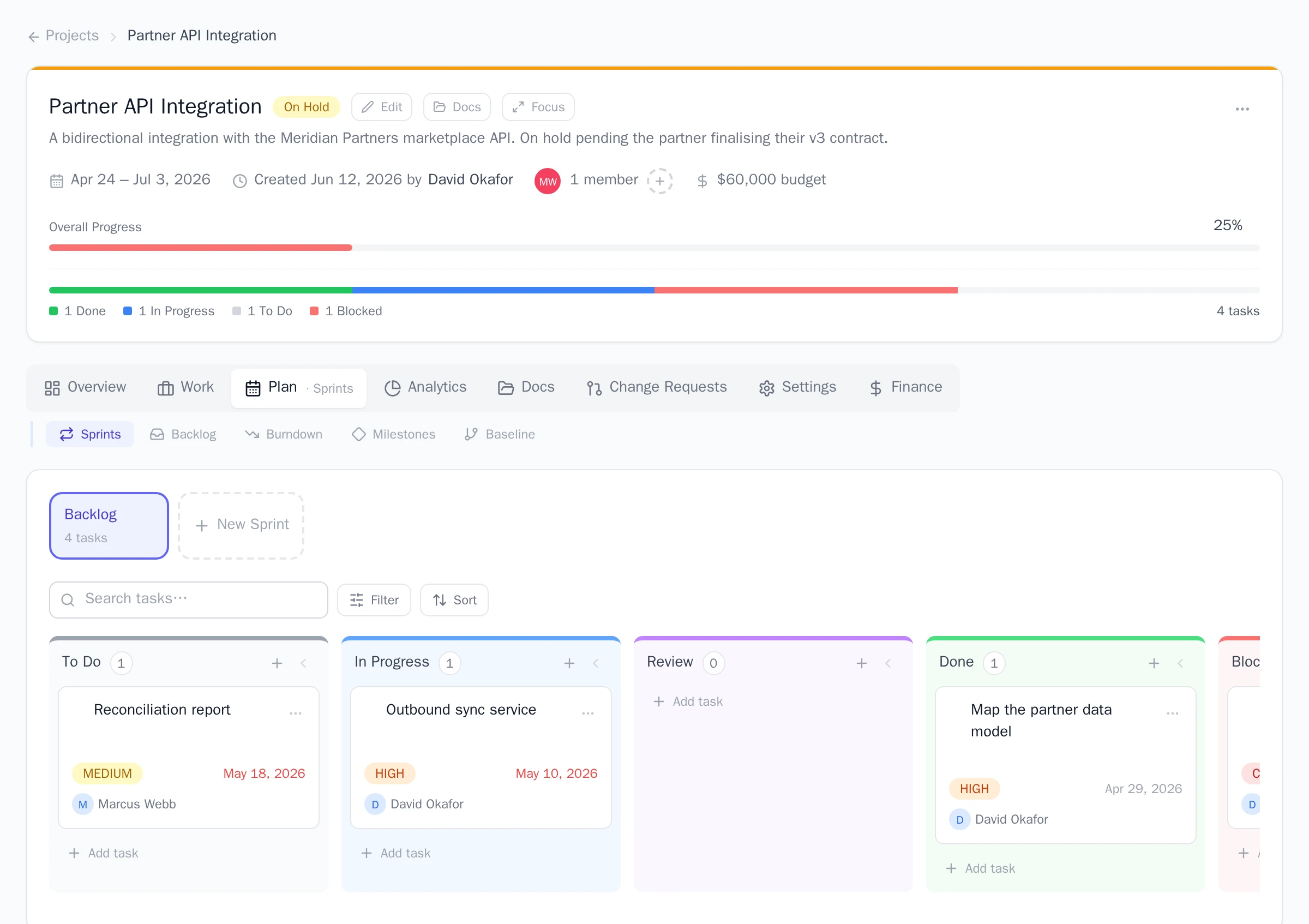The width and height of the screenshot is (1309, 924).
Task: Collapse the To Do column
Action: [304, 663]
